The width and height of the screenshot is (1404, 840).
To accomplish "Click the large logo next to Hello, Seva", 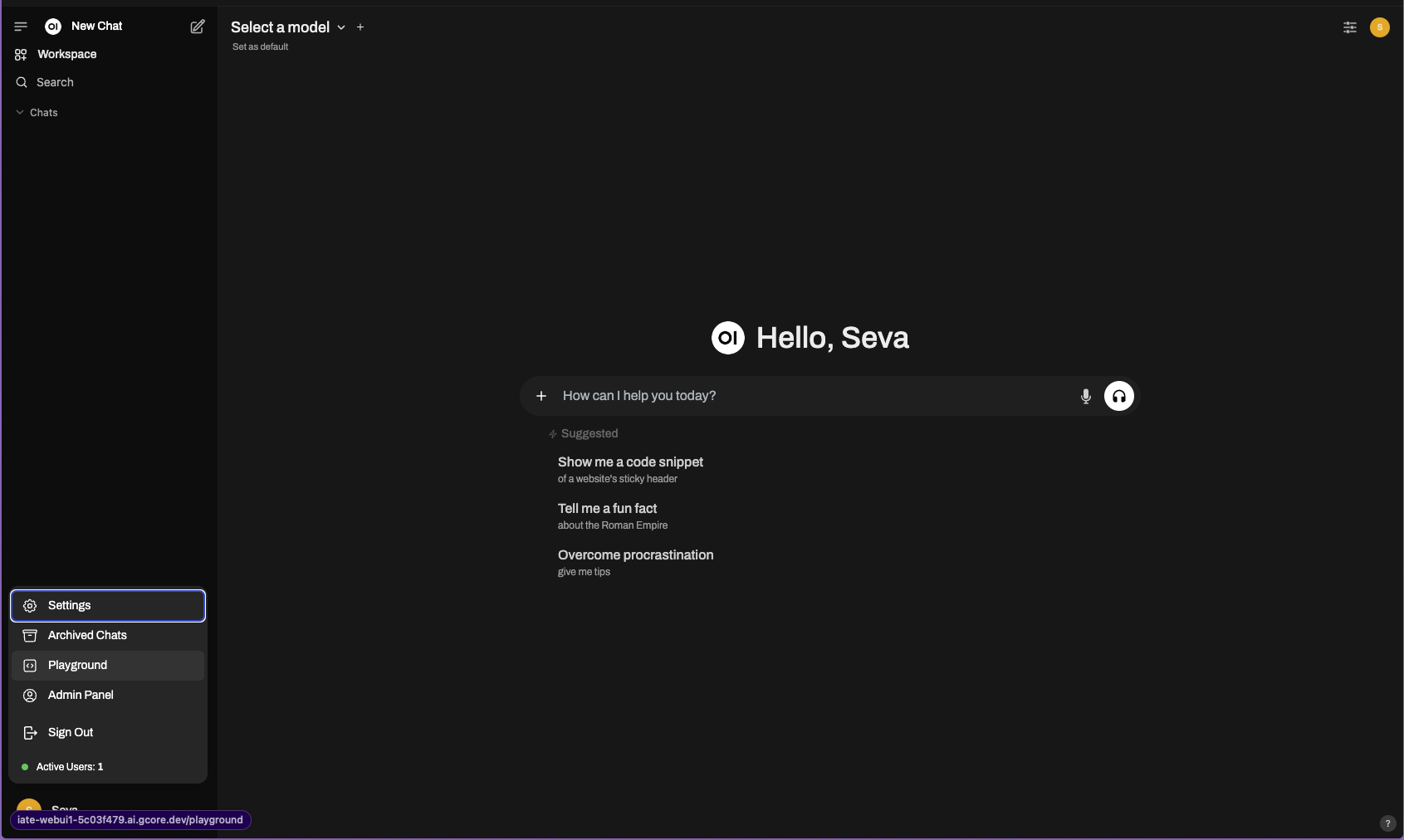I will click(x=728, y=338).
